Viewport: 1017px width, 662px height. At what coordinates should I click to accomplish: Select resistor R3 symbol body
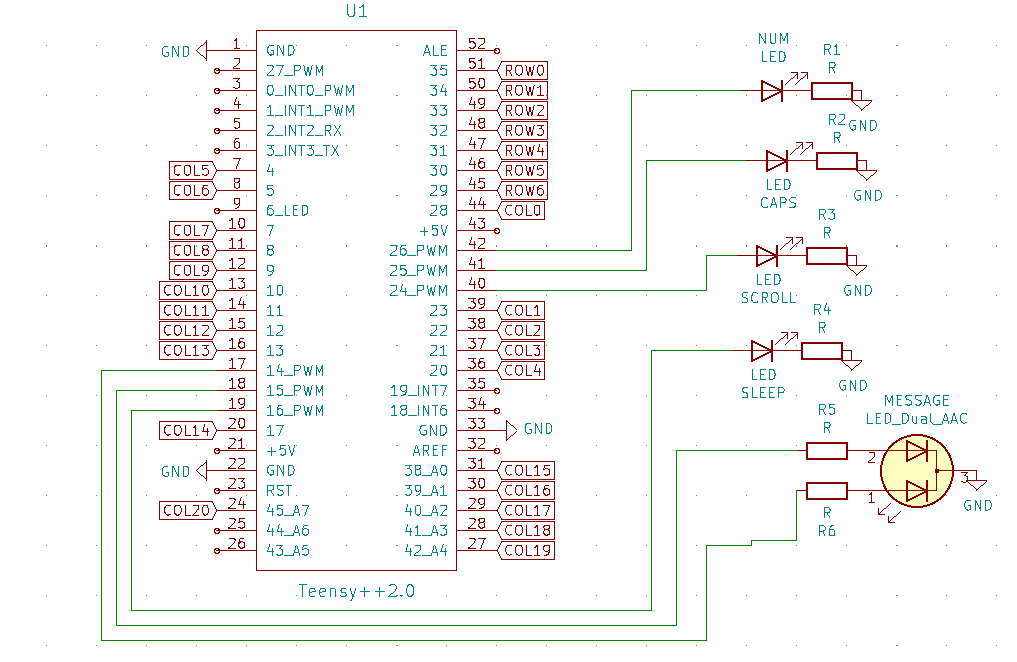[826, 256]
